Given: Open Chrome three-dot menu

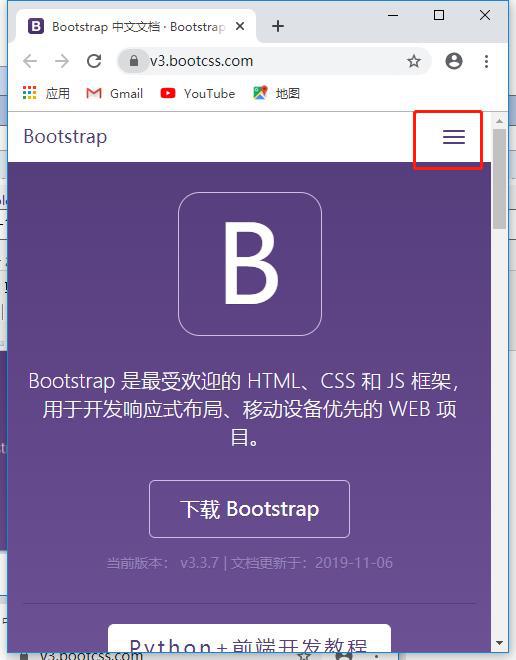Looking at the screenshot, I should [486, 61].
